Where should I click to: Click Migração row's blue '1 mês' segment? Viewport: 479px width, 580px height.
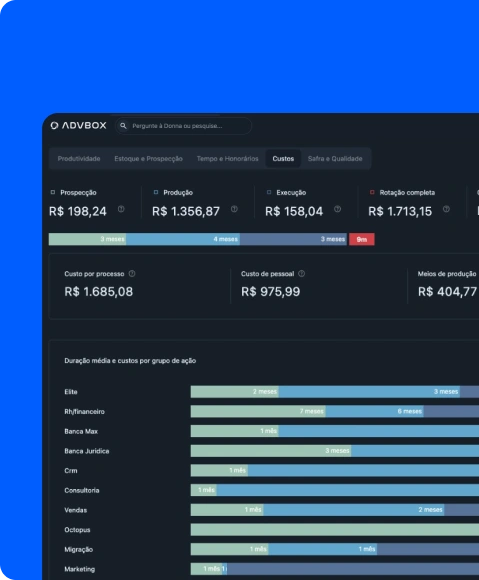323,550
